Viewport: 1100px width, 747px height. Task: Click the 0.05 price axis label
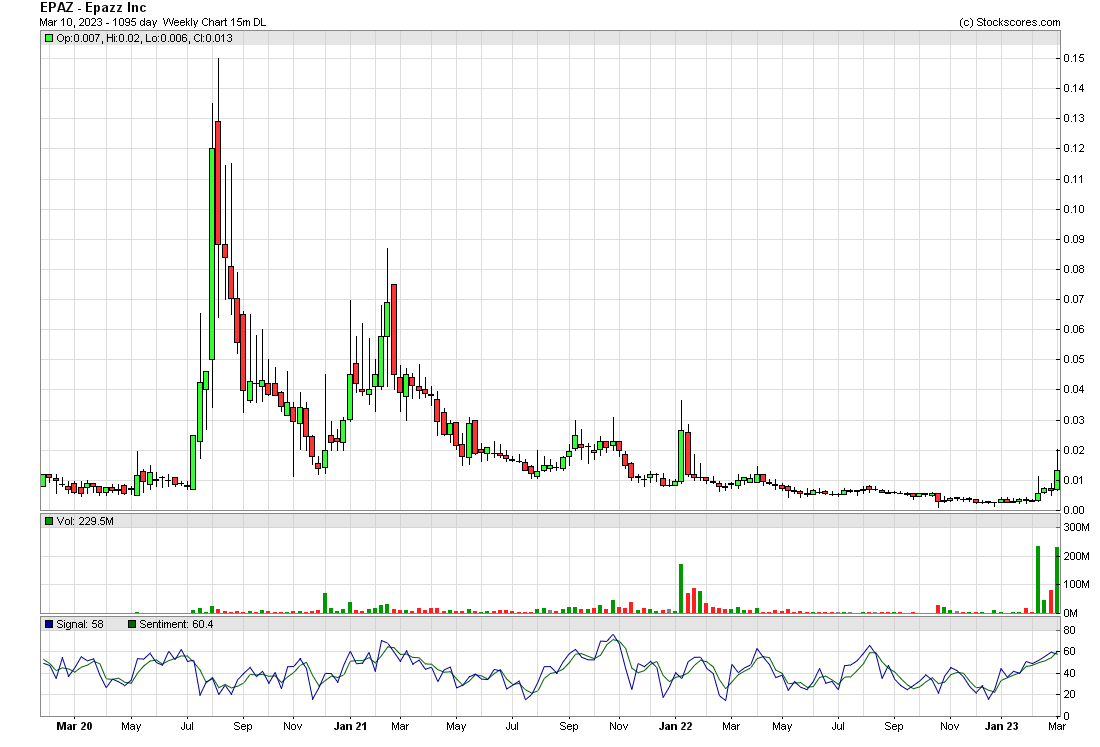click(x=1073, y=360)
